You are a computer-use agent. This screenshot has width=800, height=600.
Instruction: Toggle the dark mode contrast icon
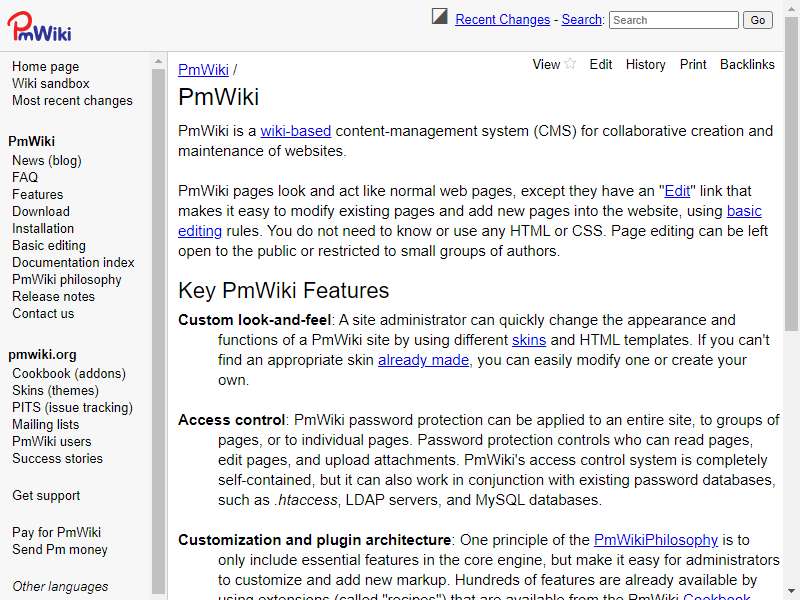coord(439,16)
